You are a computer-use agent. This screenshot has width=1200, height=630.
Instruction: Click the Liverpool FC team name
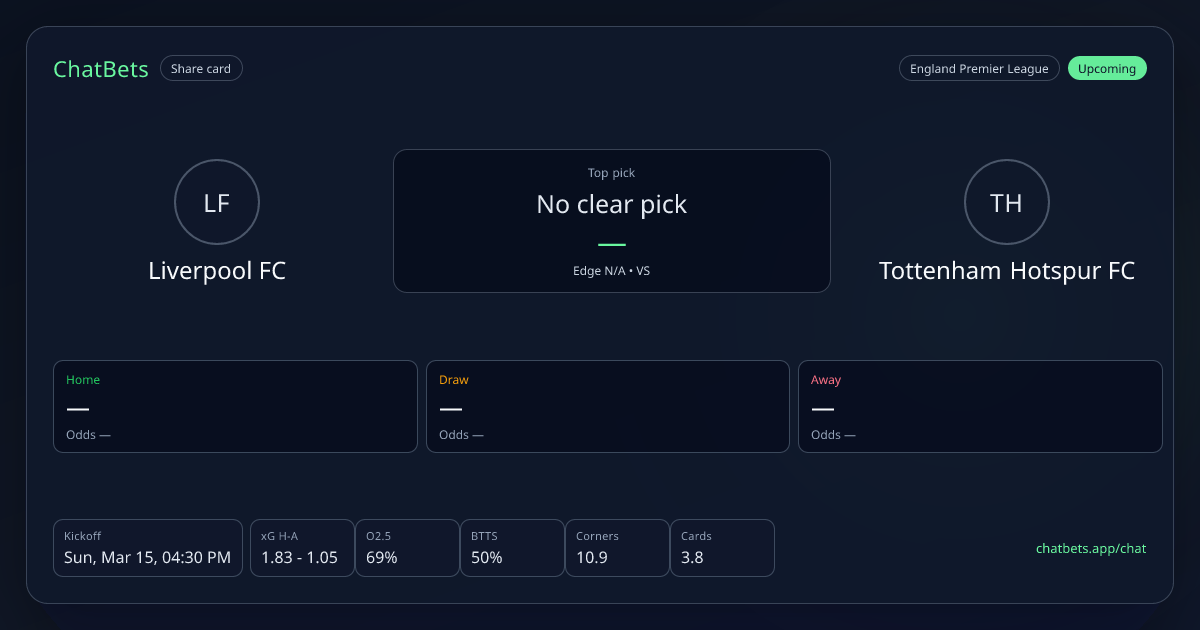217,271
